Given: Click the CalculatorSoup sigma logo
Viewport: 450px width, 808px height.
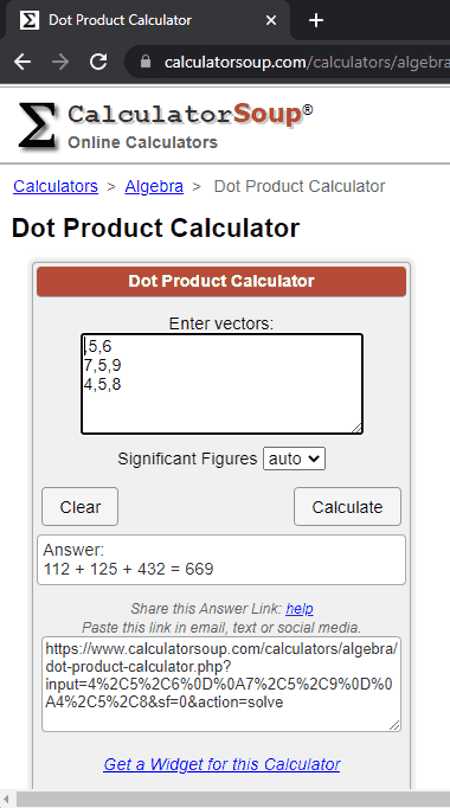Looking at the screenshot, I should pyautogui.click(x=37, y=126).
